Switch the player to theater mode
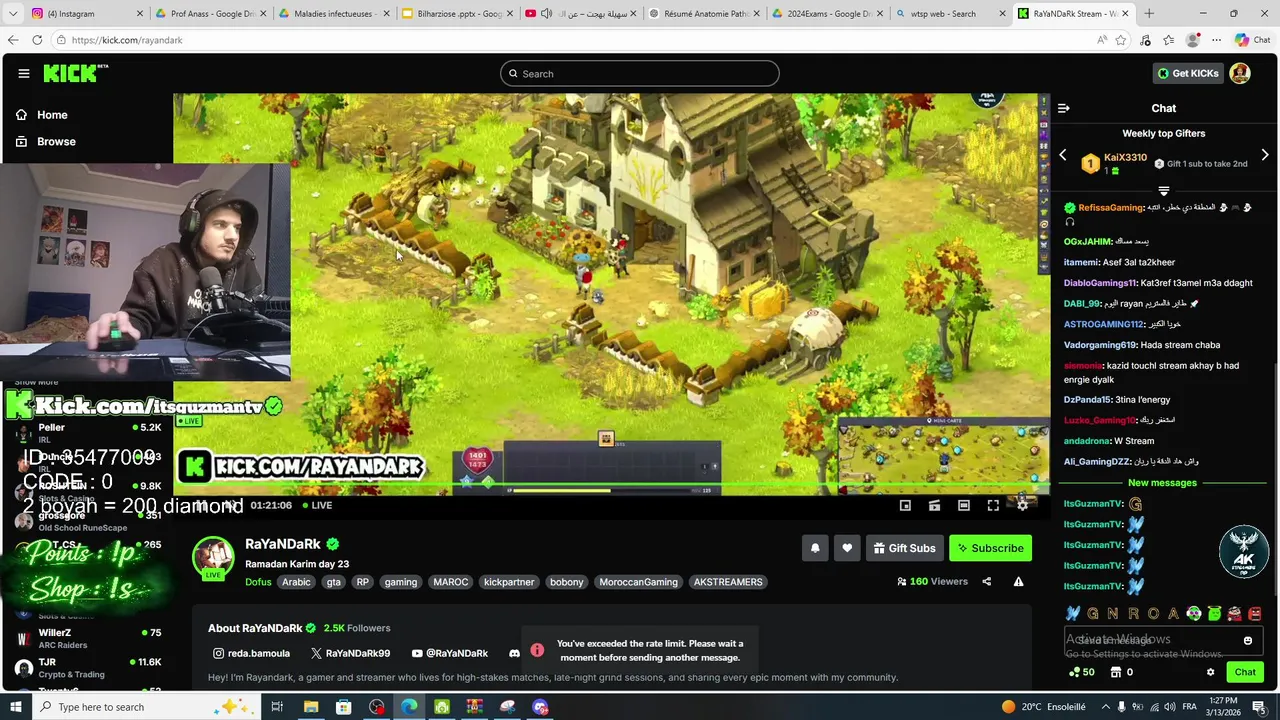 tap(964, 505)
